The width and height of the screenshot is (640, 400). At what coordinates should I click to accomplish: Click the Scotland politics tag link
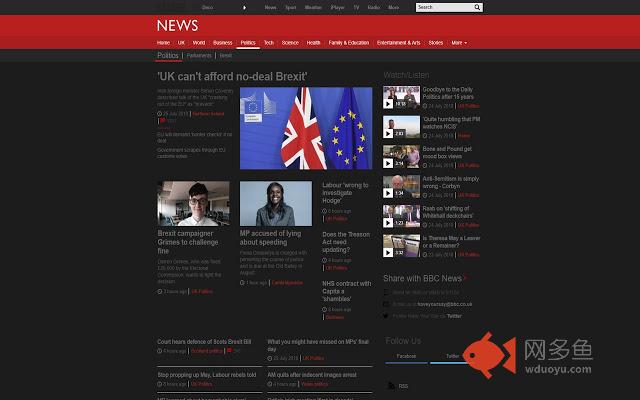point(207,351)
